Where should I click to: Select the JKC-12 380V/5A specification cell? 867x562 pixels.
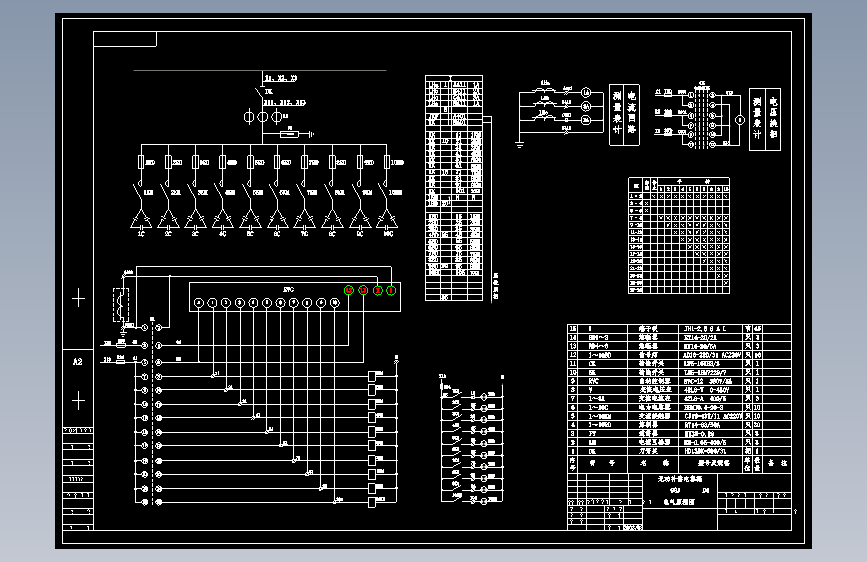711,381
